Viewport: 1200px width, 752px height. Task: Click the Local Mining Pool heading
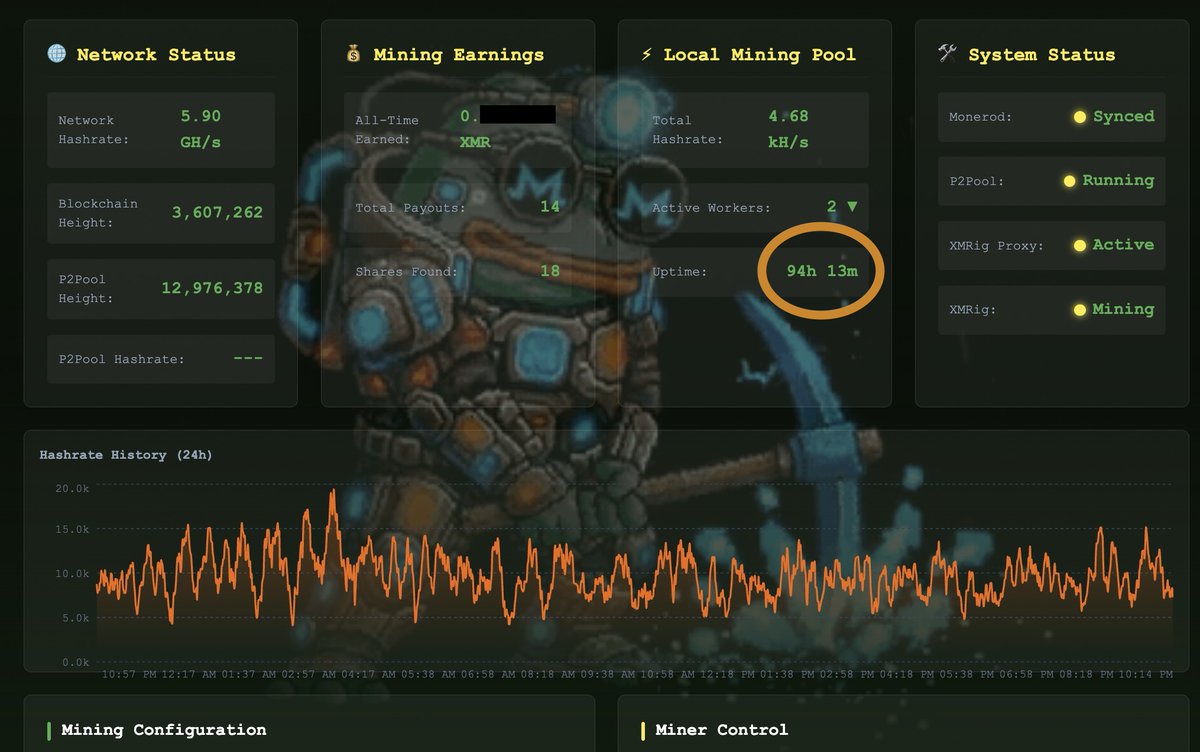point(760,54)
